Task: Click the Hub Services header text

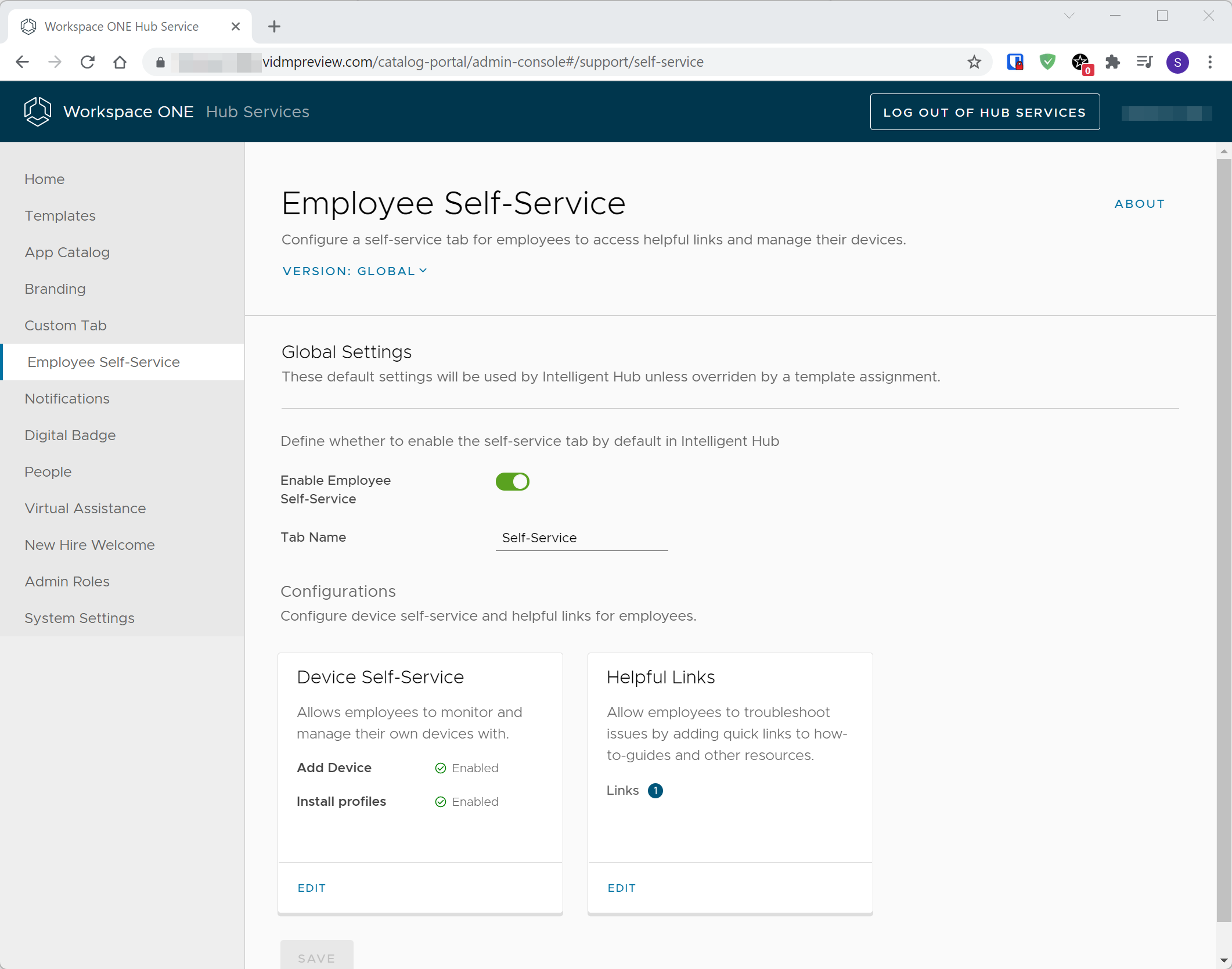Action: pos(258,111)
